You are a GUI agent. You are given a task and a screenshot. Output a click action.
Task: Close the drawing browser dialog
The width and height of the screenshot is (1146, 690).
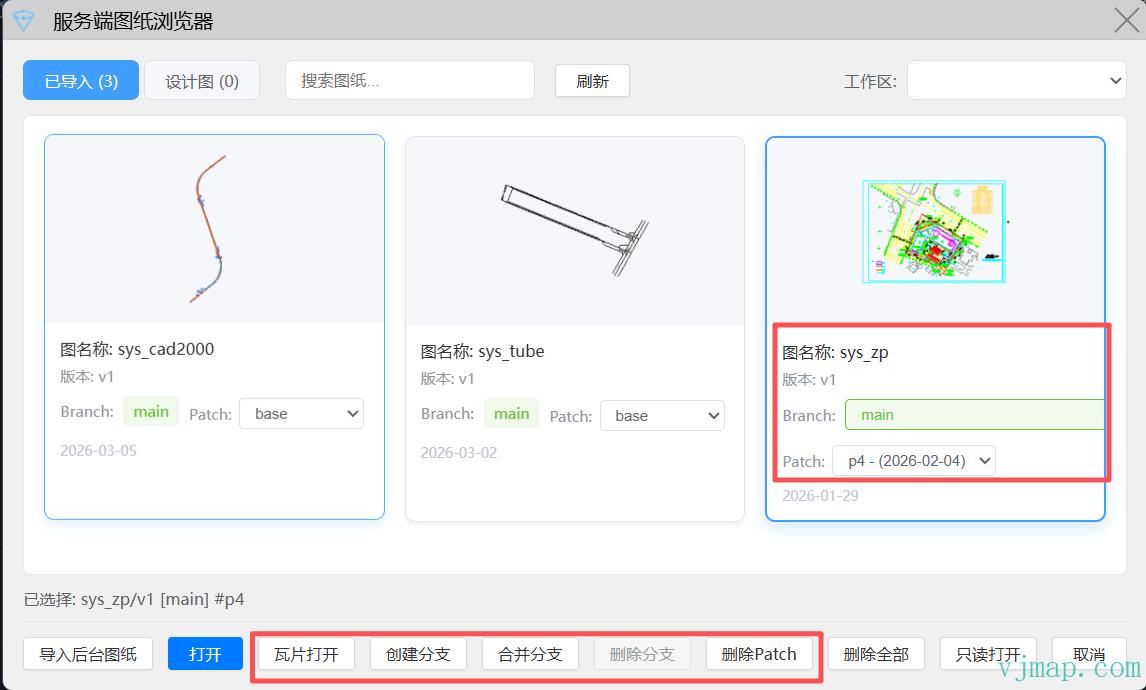pyautogui.click(x=1126, y=21)
